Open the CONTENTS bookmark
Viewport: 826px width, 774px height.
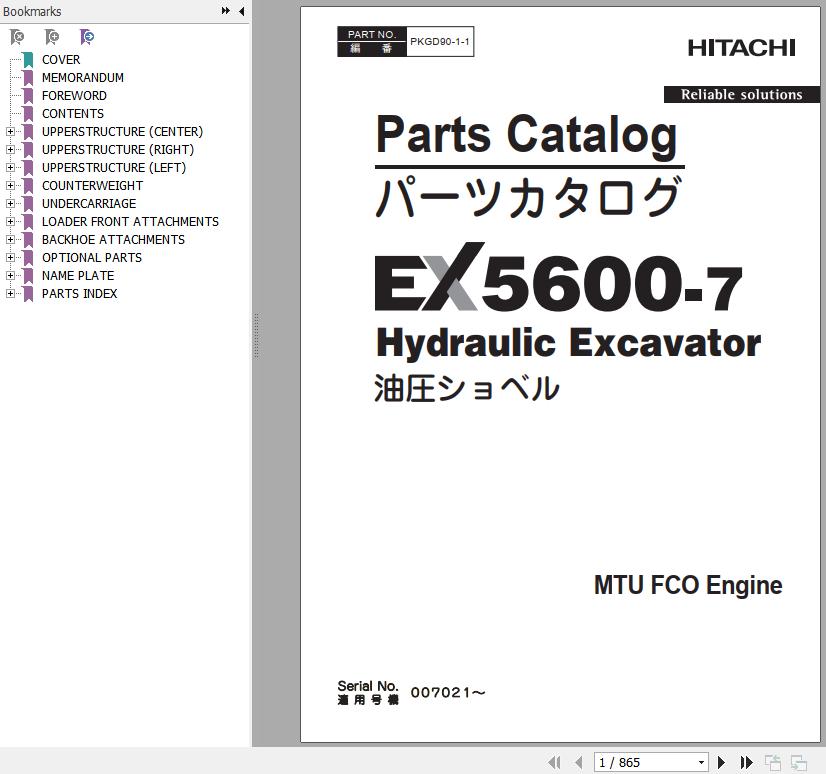click(x=73, y=113)
